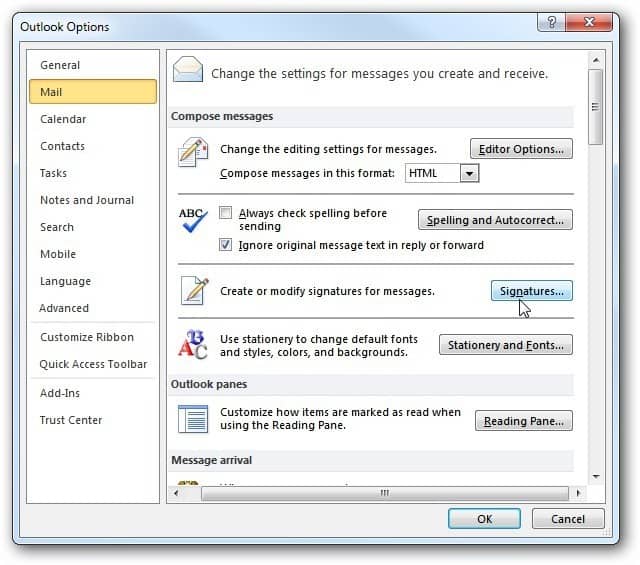The width and height of the screenshot is (640, 565).
Task: Click the ABC checkmark spelling icon
Action: point(193,220)
